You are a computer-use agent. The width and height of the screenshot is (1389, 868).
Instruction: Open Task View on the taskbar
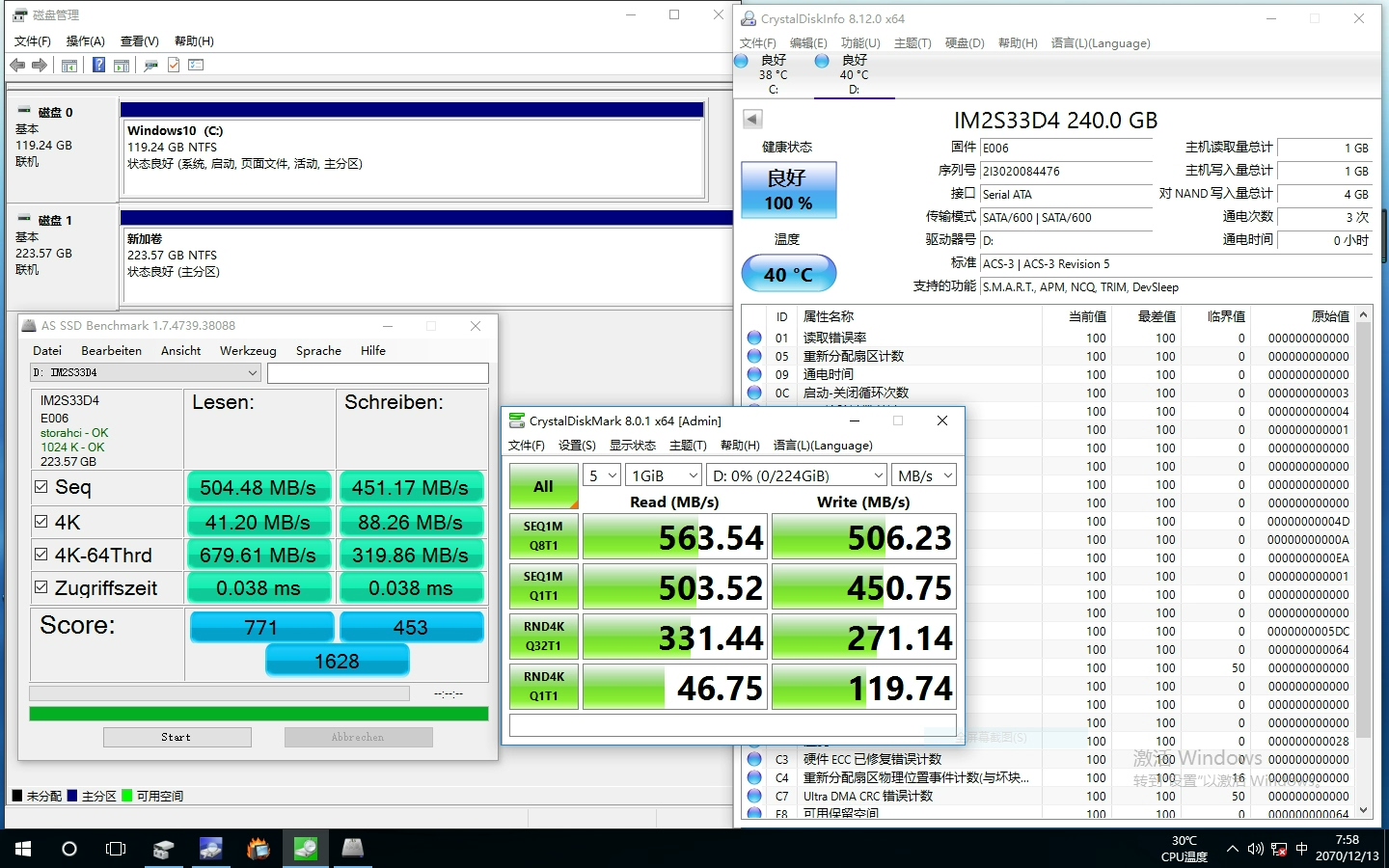point(116,849)
